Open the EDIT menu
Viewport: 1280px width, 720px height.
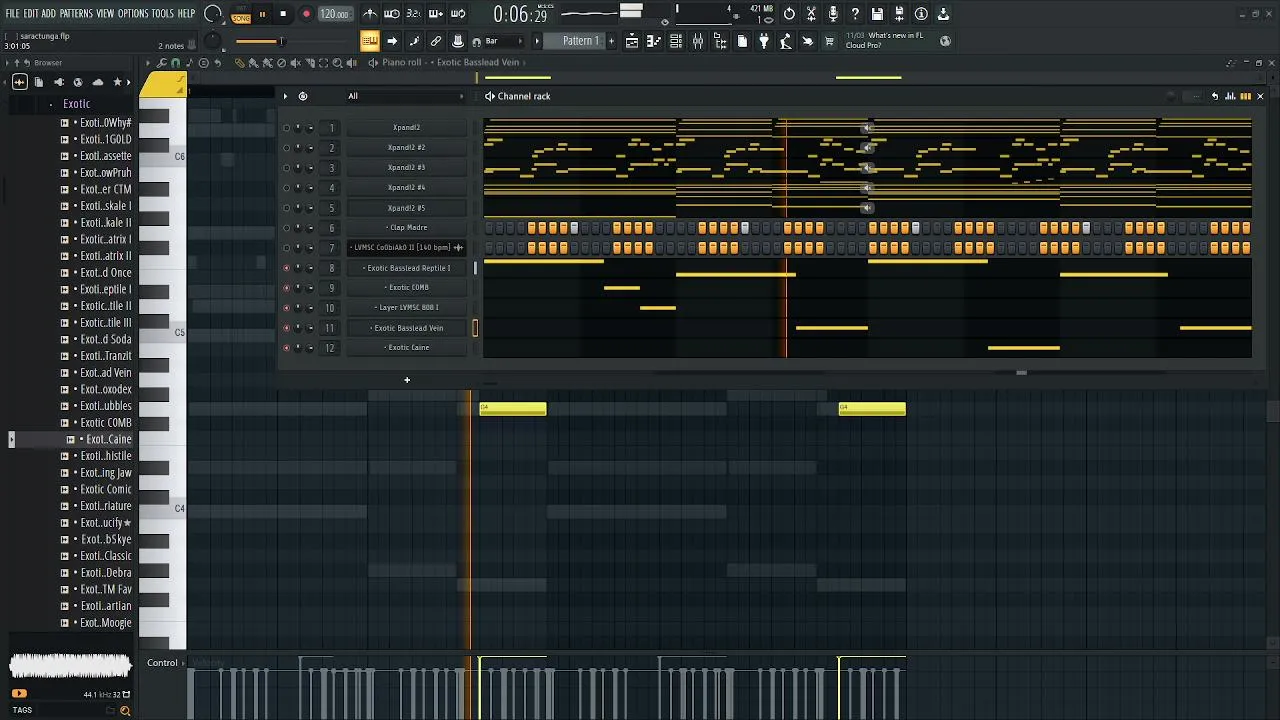[x=31, y=14]
